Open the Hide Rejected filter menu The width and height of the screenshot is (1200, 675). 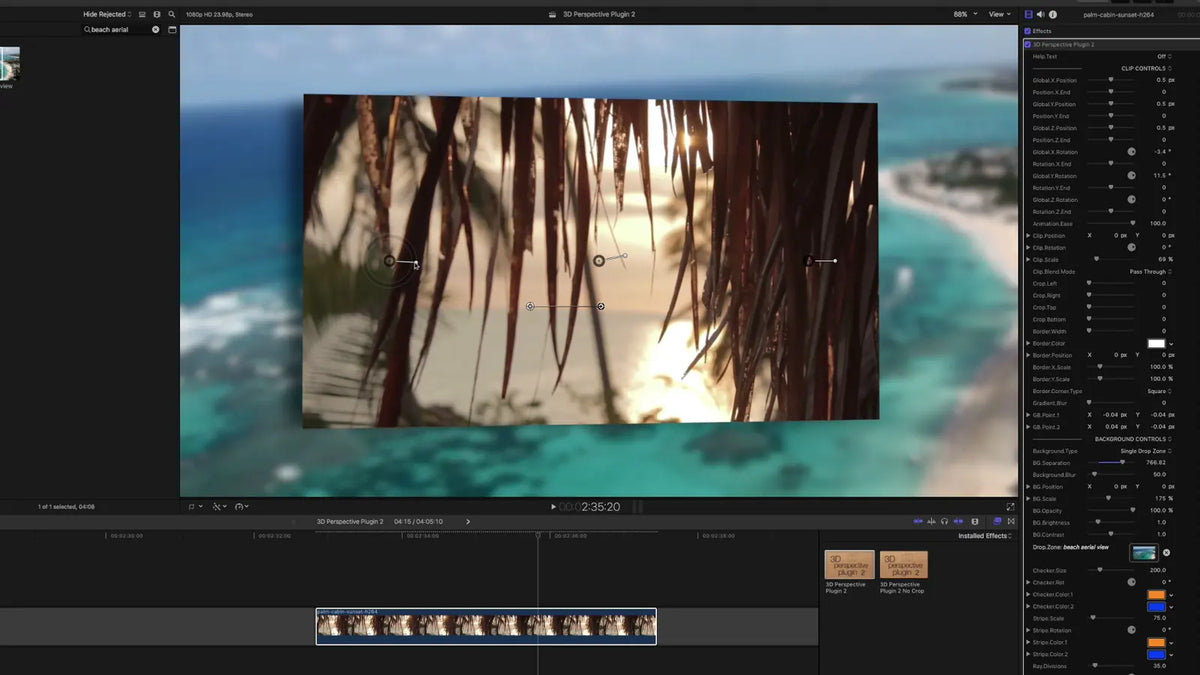point(107,14)
